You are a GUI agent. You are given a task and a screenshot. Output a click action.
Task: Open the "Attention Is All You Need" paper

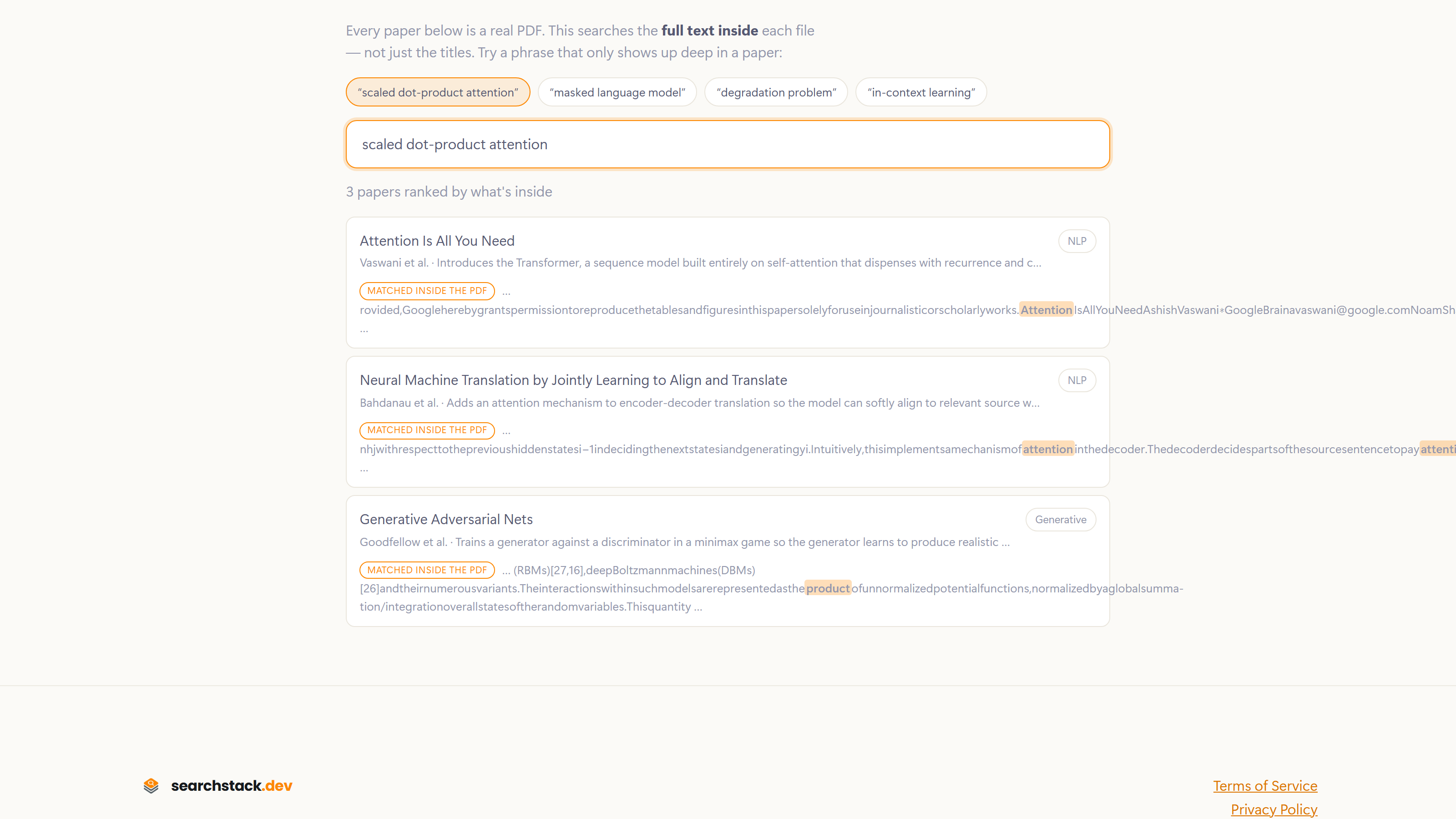[437, 241]
